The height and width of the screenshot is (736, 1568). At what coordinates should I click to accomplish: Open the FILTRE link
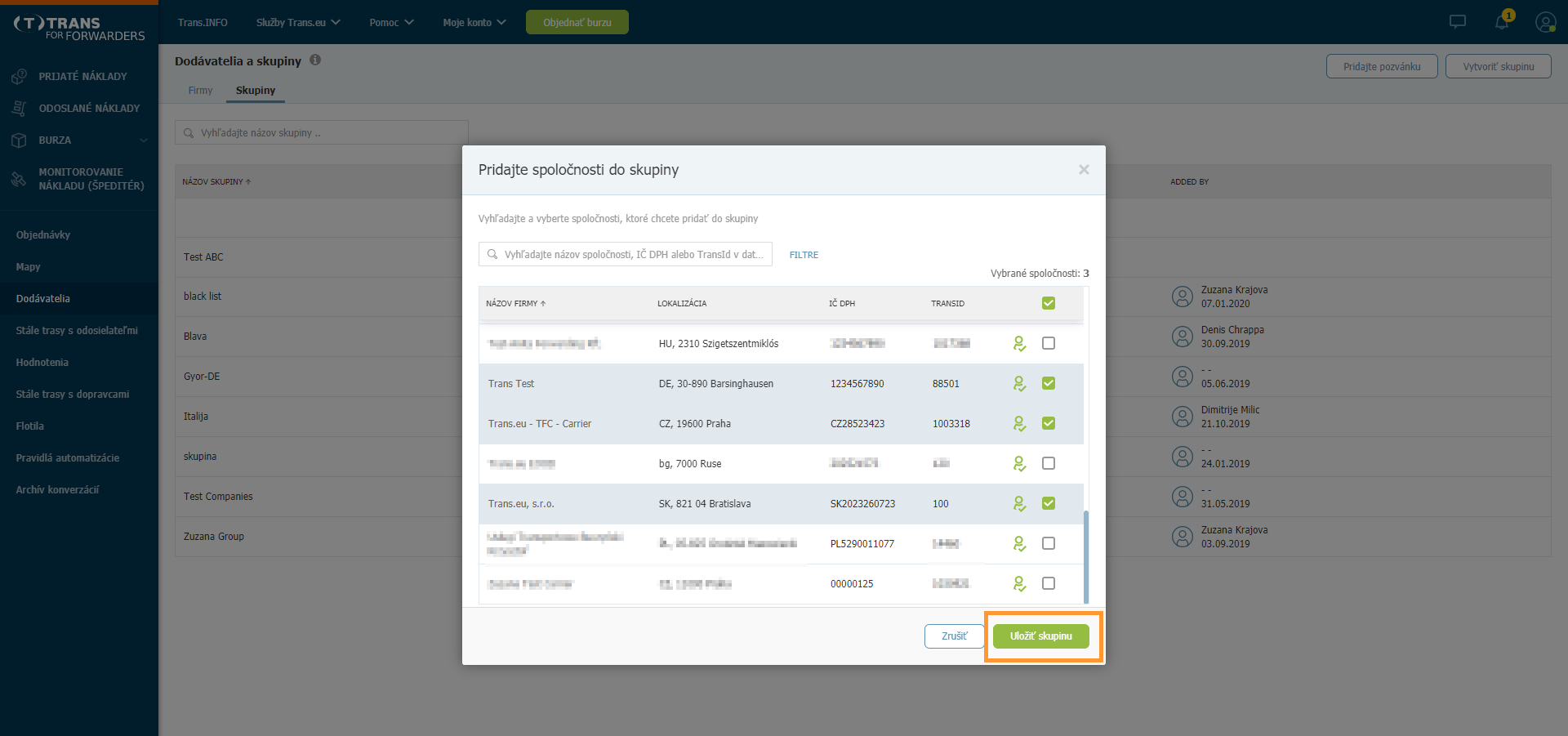[x=804, y=255]
